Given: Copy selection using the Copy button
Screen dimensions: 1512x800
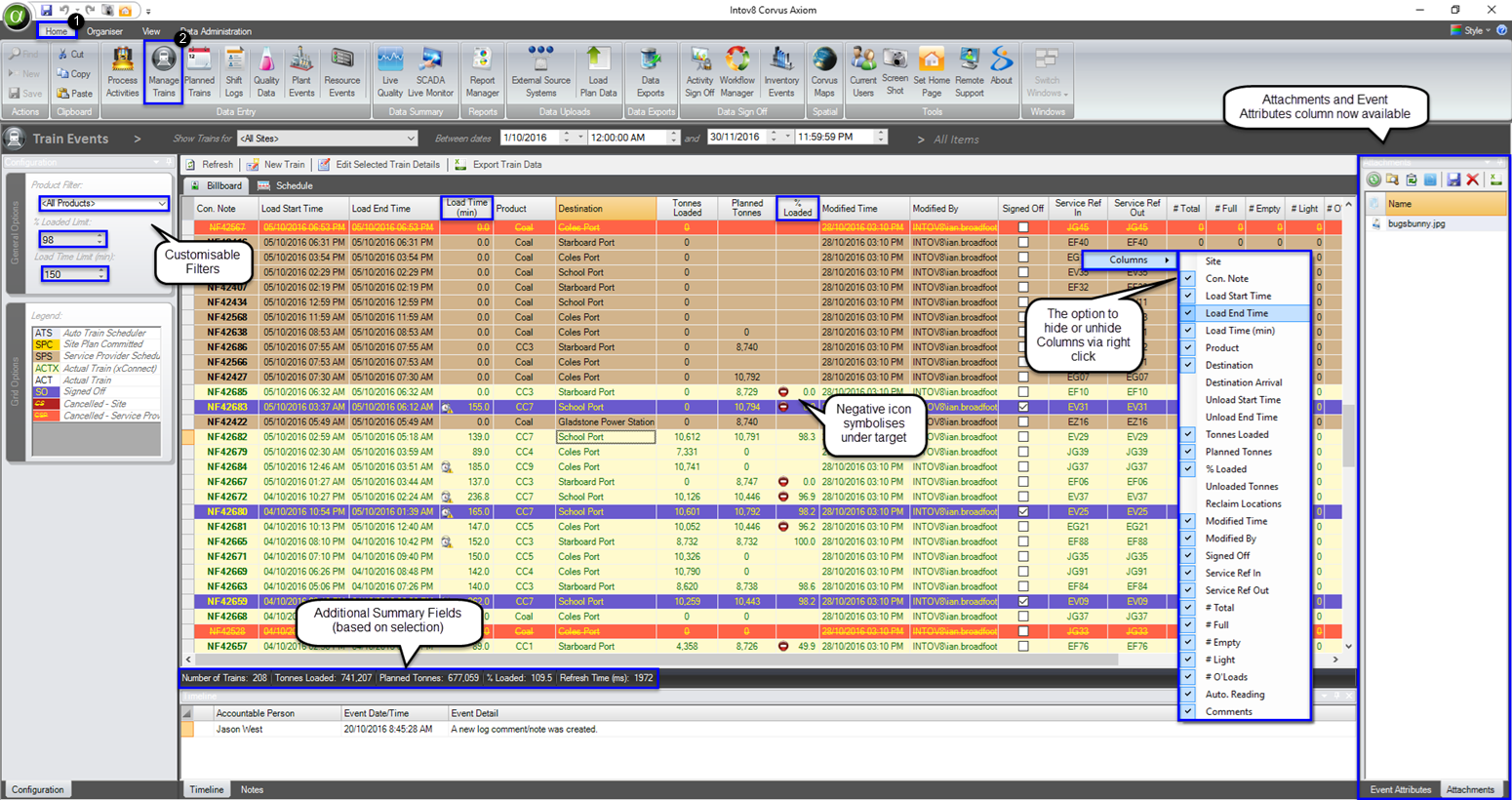Looking at the screenshot, I should click(73, 74).
